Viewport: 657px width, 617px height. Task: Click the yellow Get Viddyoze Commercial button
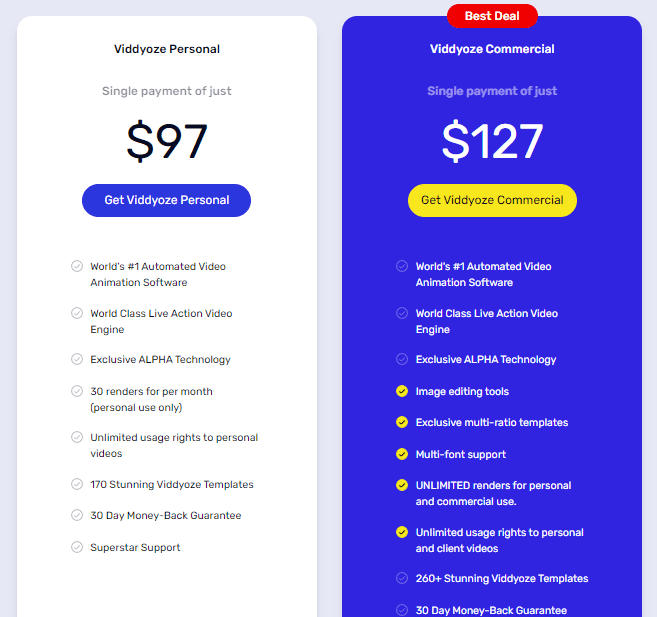click(492, 200)
